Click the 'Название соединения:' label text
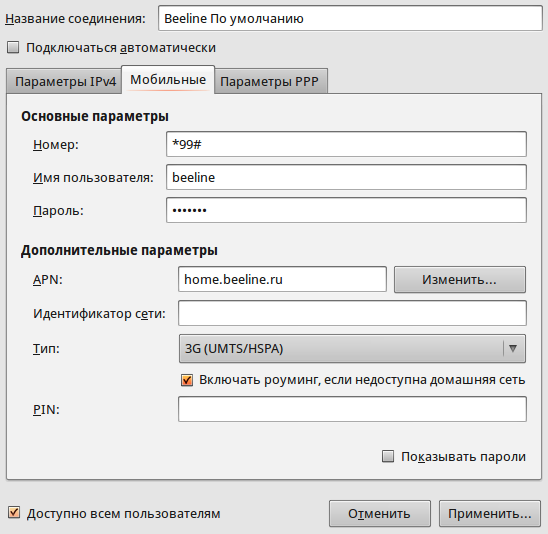The width and height of the screenshot is (548, 534). [75, 19]
